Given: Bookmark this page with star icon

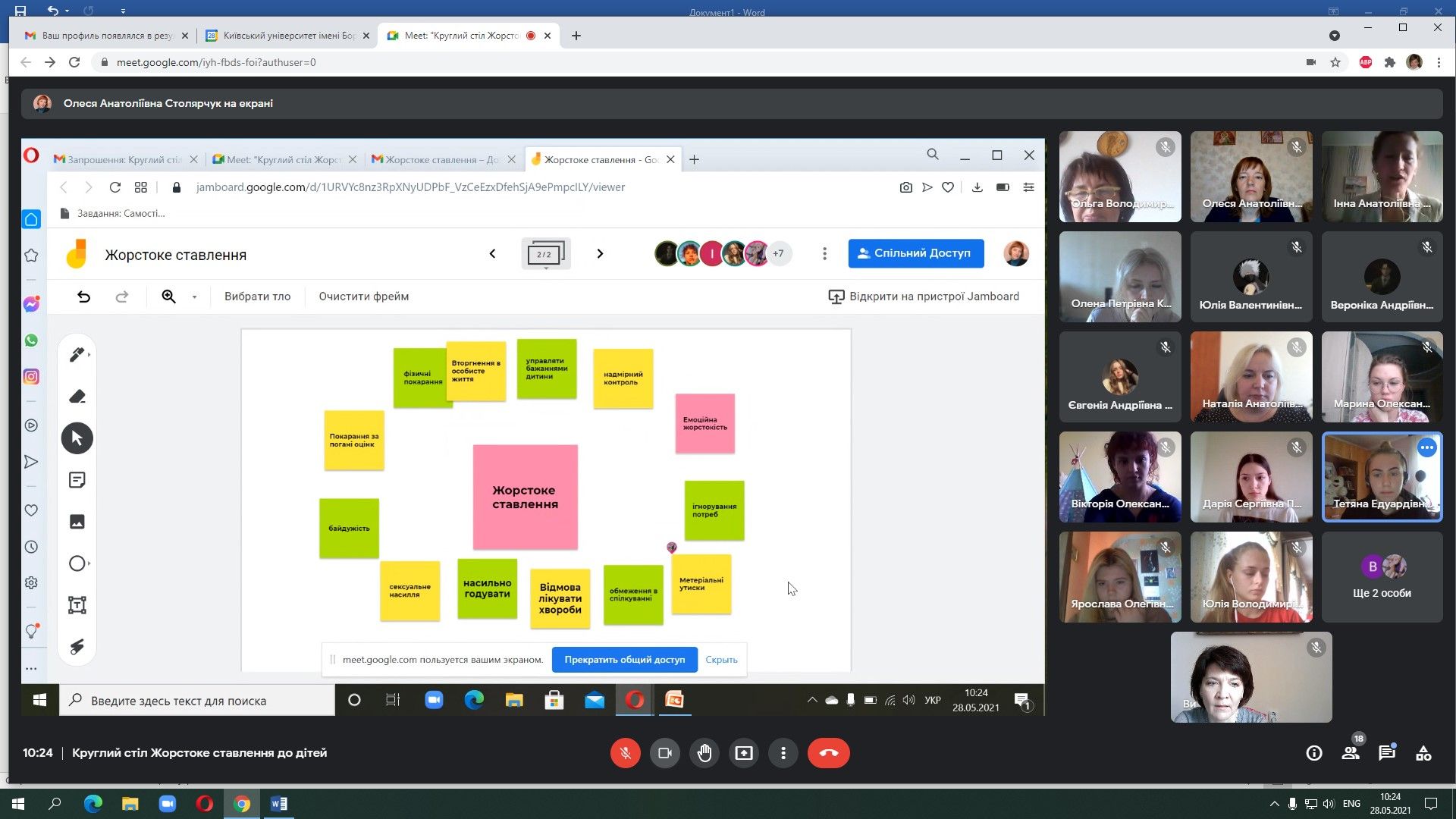Looking at the screenshot, I should click(1335, 62).
